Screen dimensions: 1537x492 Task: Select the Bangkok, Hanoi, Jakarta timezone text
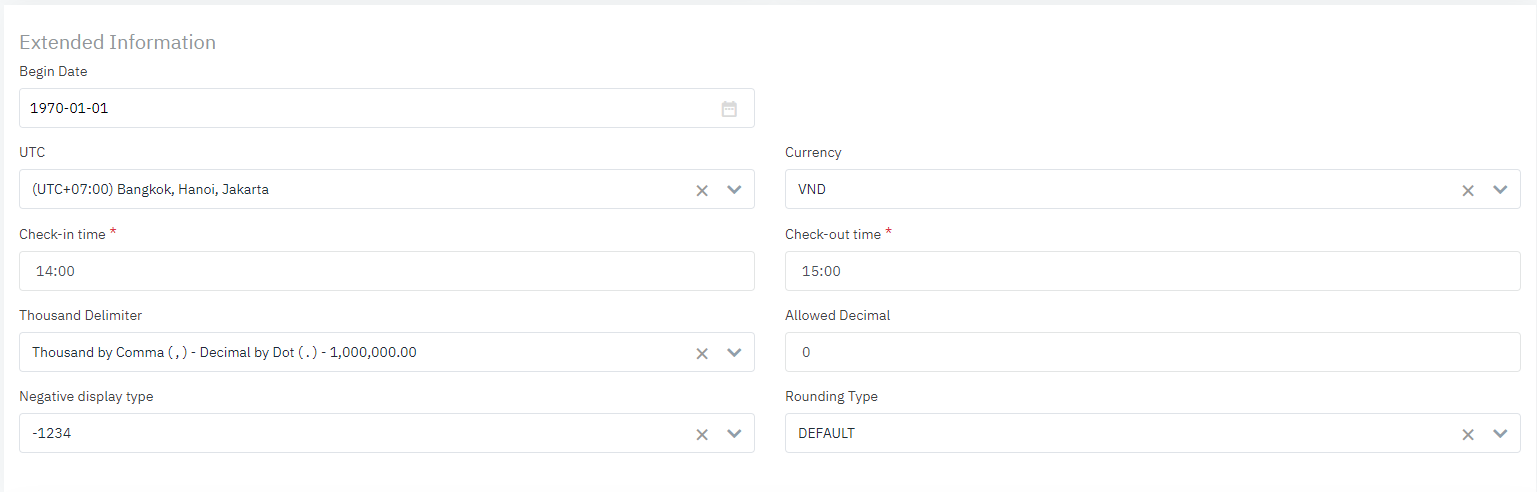coord(150,189)
